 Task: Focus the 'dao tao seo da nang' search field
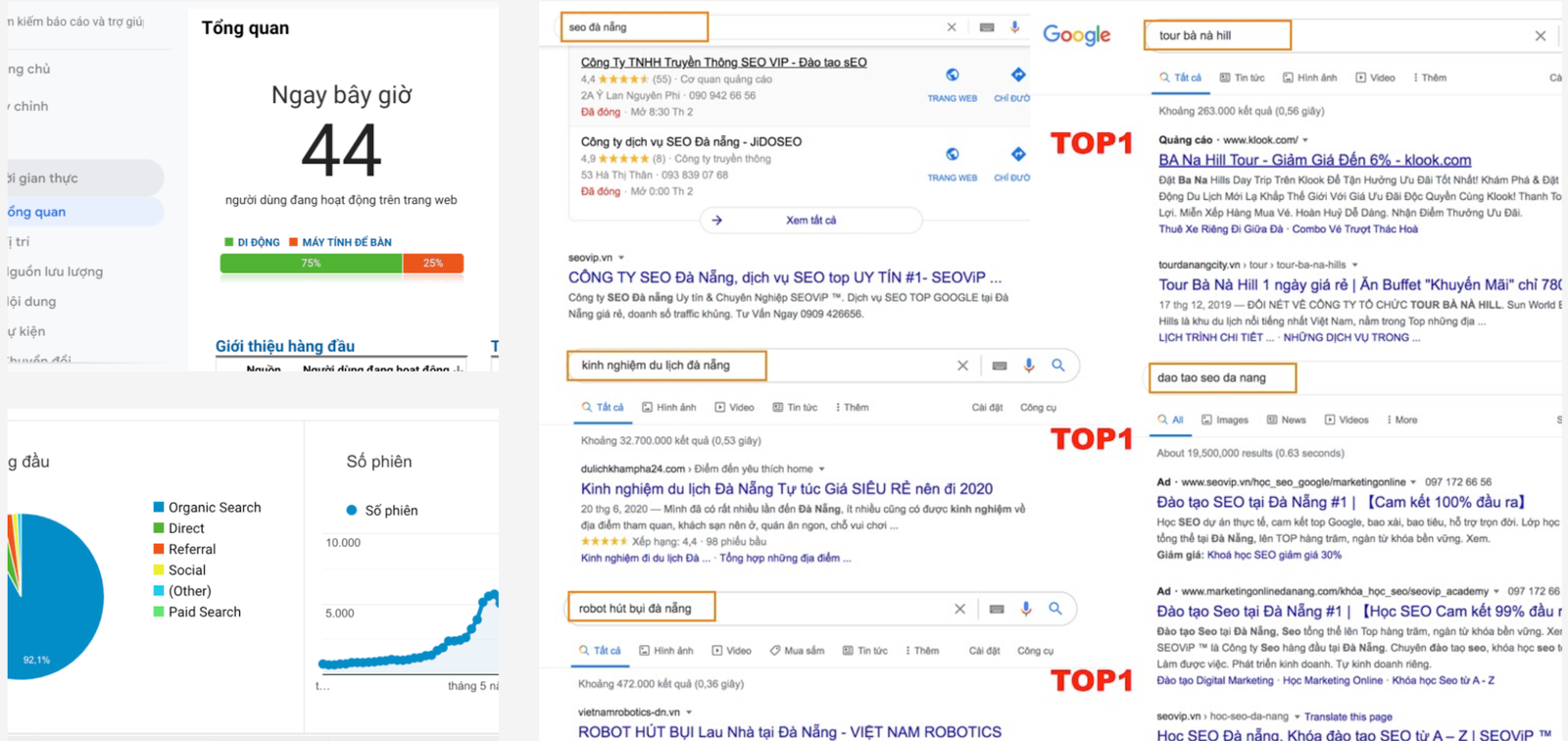tap(1222, 377)
